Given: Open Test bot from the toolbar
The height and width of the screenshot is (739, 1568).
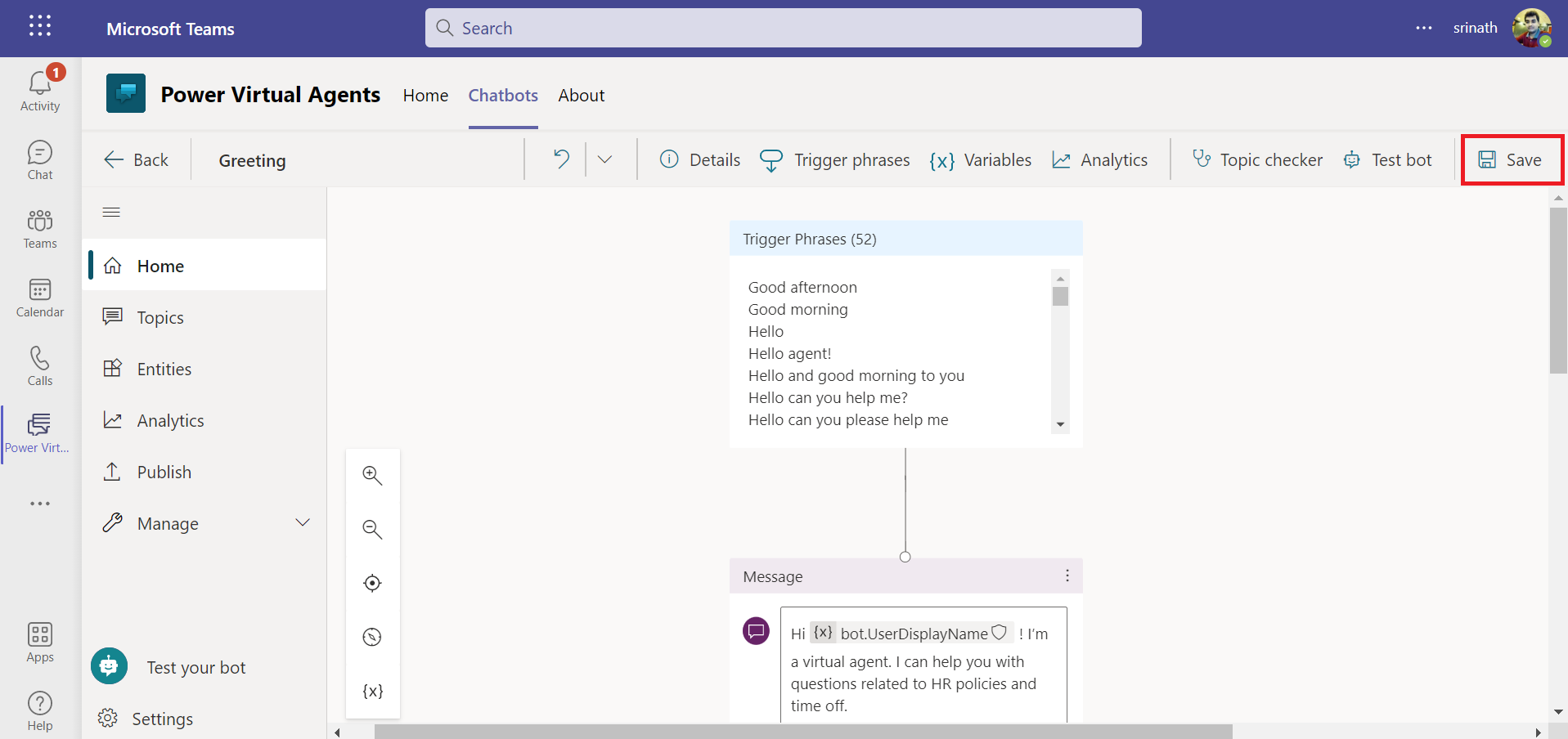Looking at the screenshot, I should click(x=1388, y=160).
